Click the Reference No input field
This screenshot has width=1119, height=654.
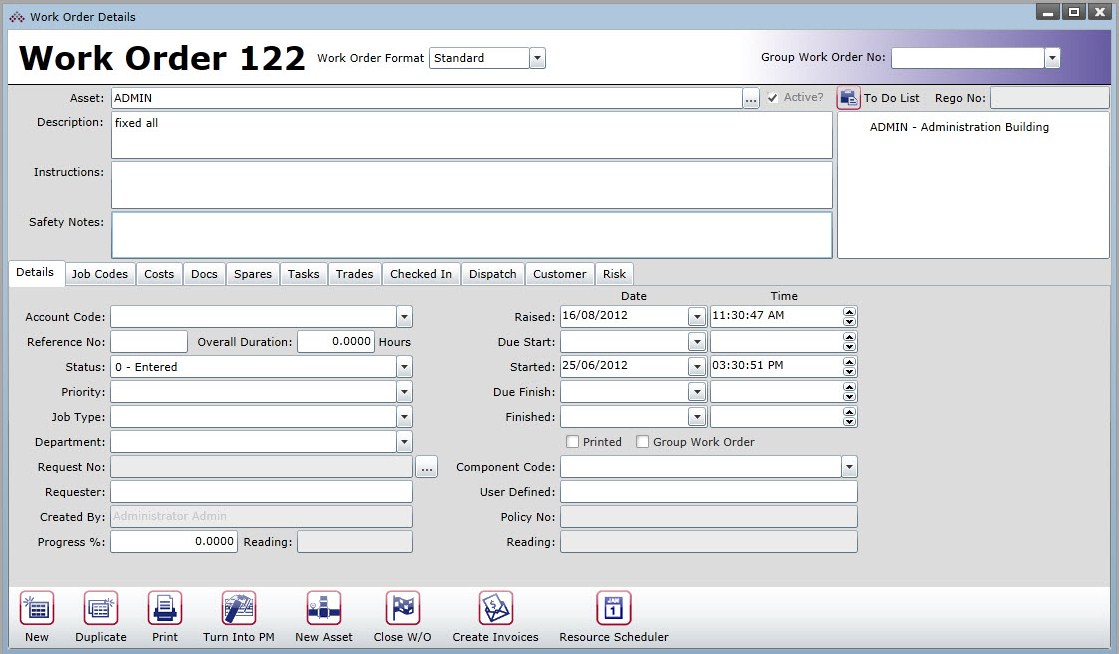tap(148, 341)
